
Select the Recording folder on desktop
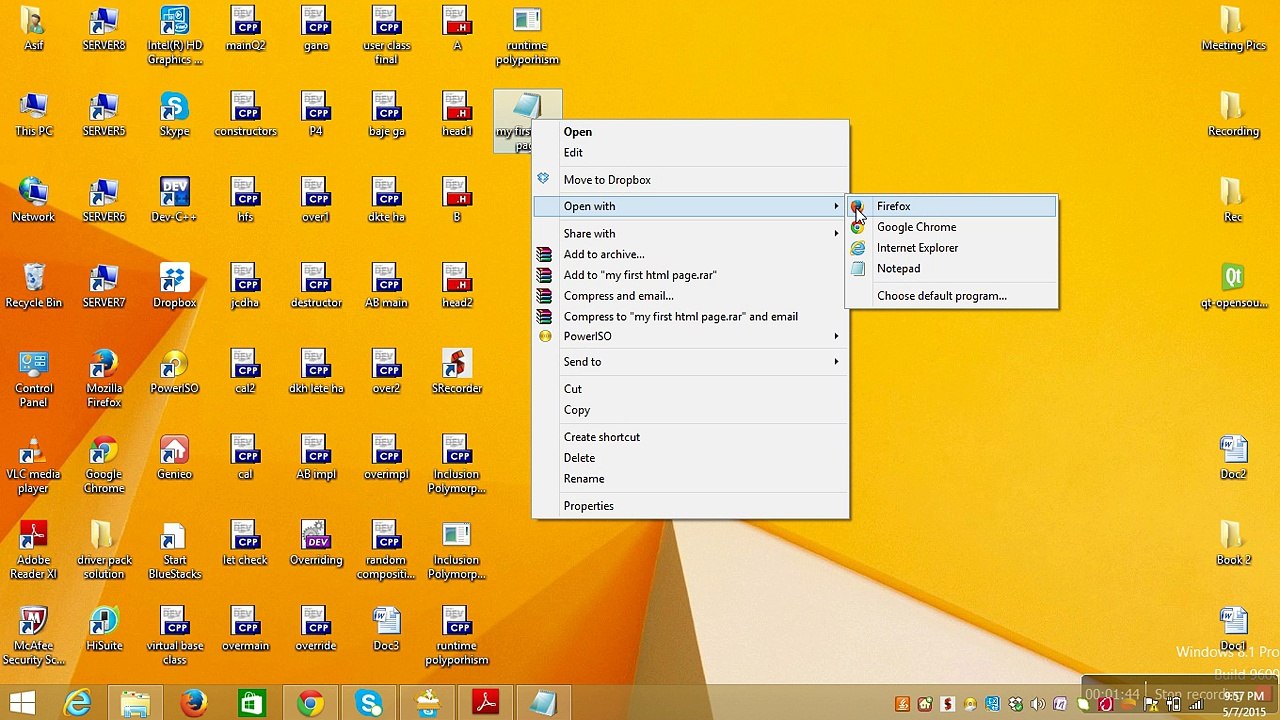pos(1233,114)
